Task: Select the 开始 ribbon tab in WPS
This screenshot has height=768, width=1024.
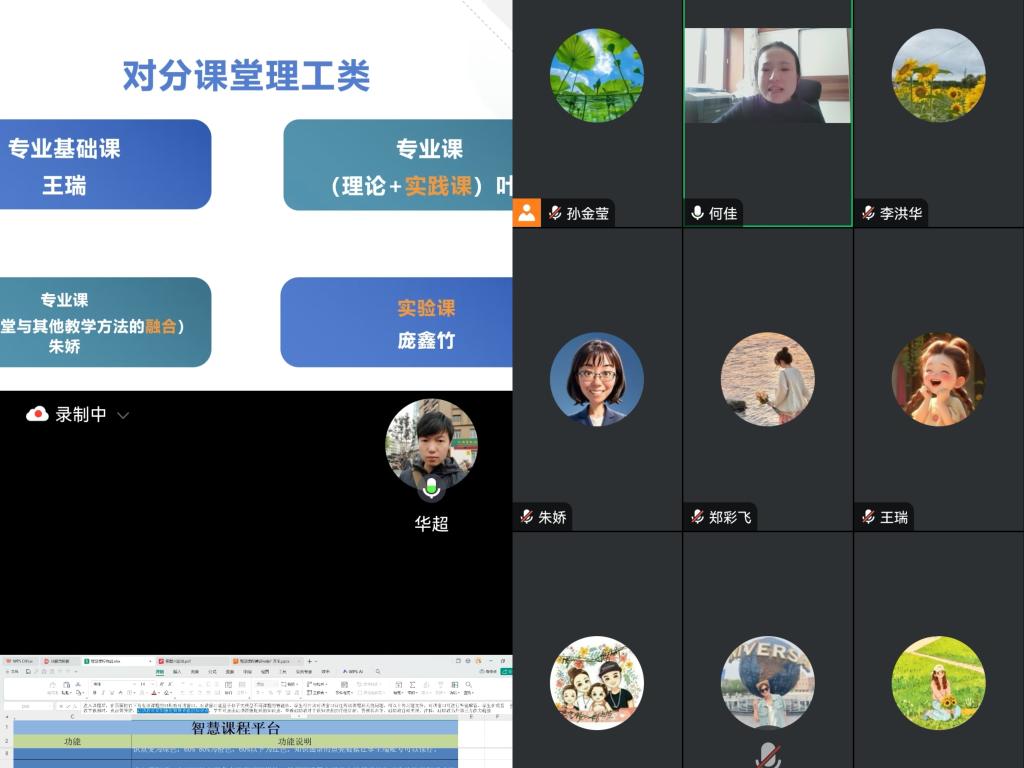Action: [x=159, y=672]
